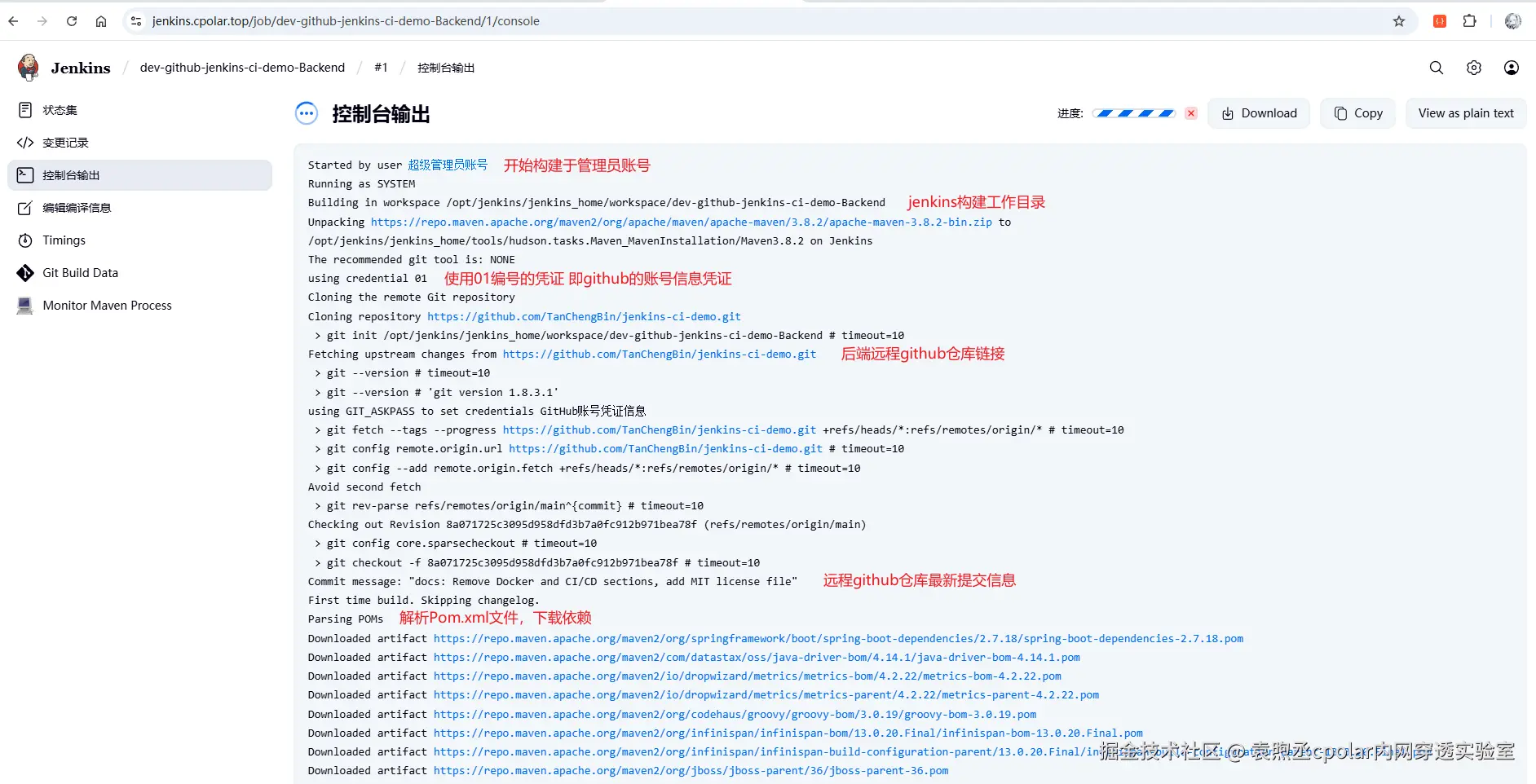The image size is (1536, 784).
Task: Open 状态集 in the sidebar
Action: coord(140,110)
